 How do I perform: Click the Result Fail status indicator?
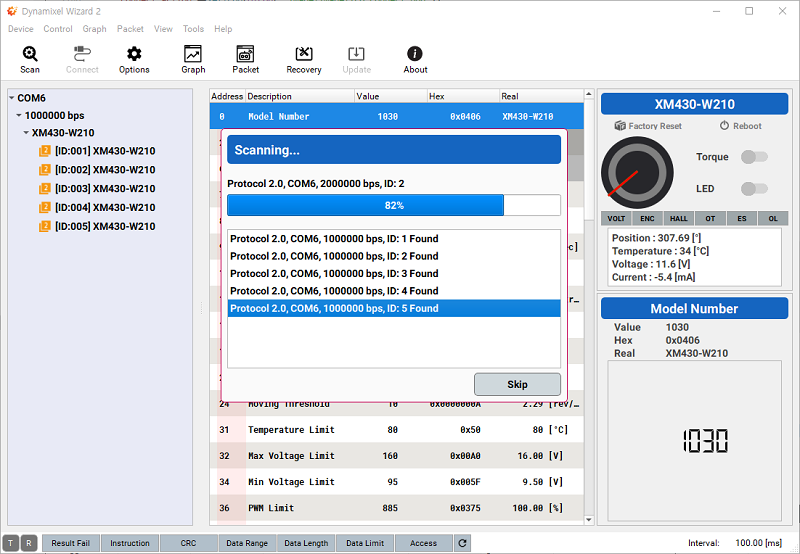tap(70, 543)
